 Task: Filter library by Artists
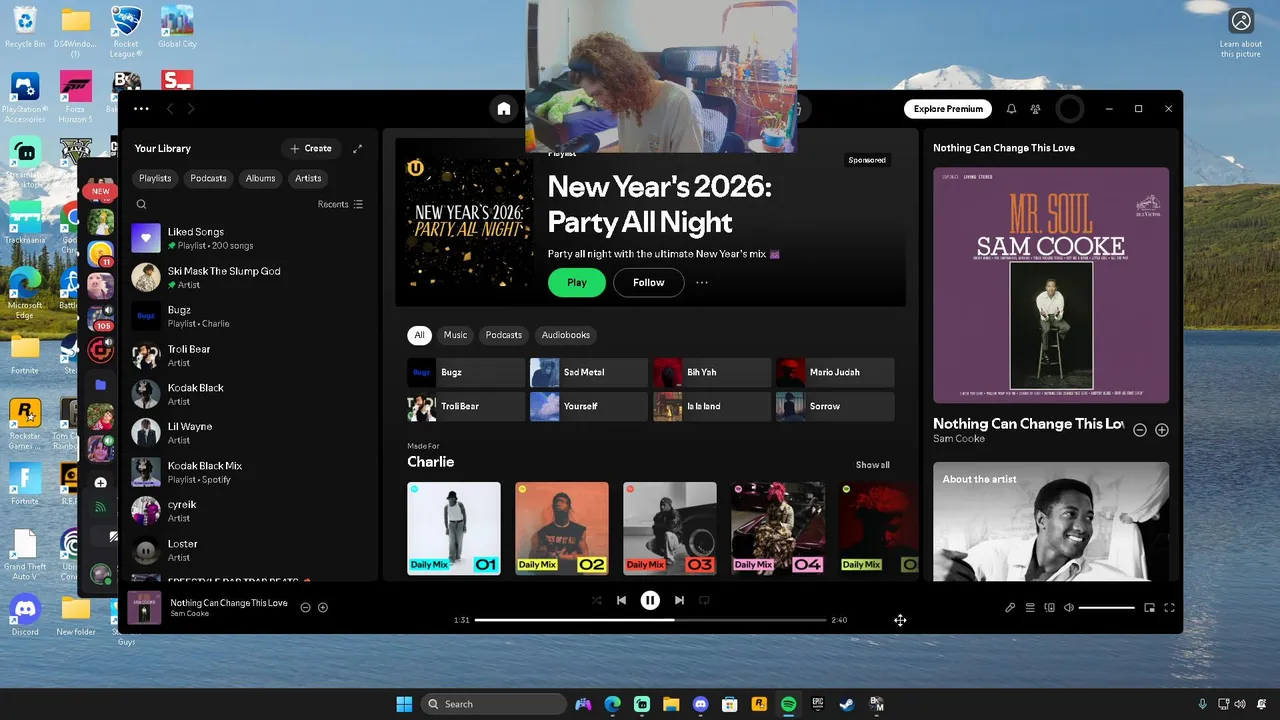pos(308,178)
